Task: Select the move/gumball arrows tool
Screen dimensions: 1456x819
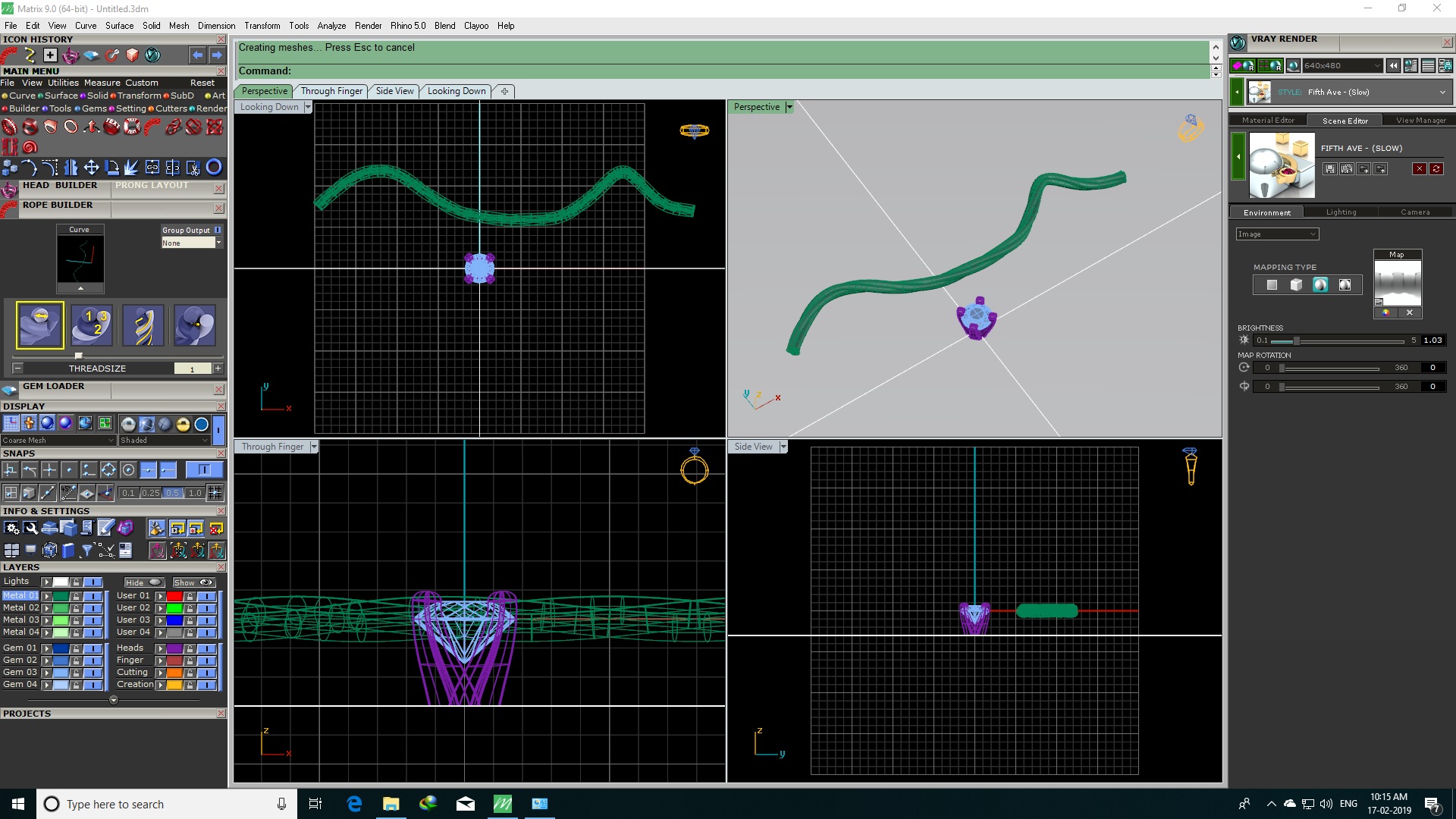Action: (91, 168)
